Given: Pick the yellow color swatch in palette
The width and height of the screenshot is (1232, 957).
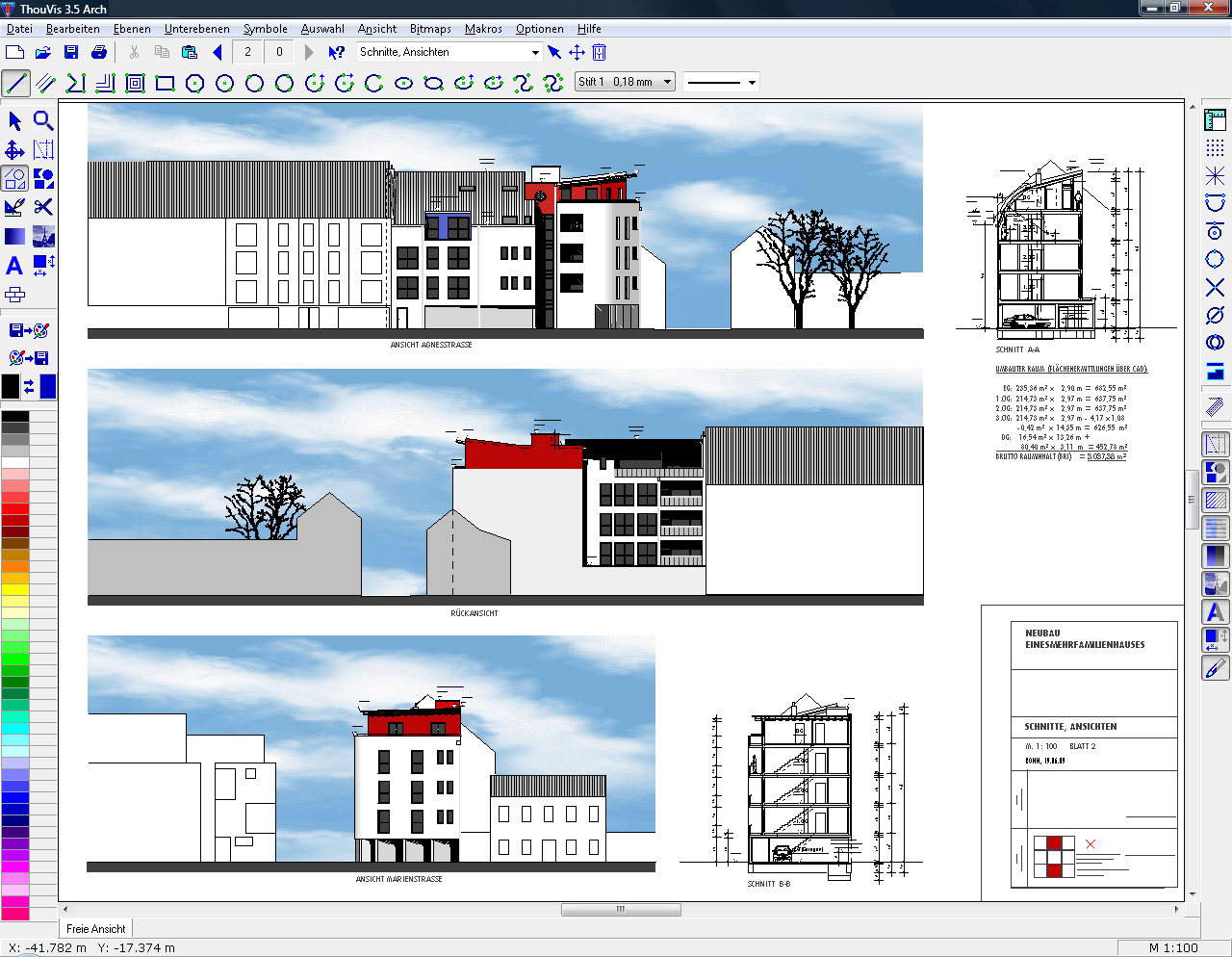Looking at the screenshot, I should (14, 589).
